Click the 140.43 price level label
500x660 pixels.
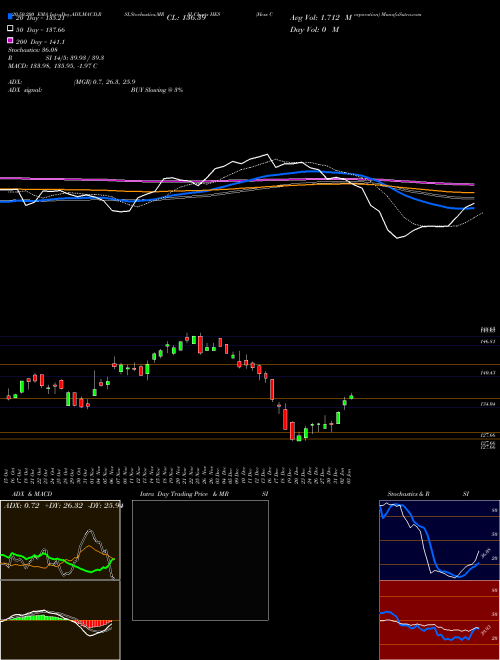[488, 373]
